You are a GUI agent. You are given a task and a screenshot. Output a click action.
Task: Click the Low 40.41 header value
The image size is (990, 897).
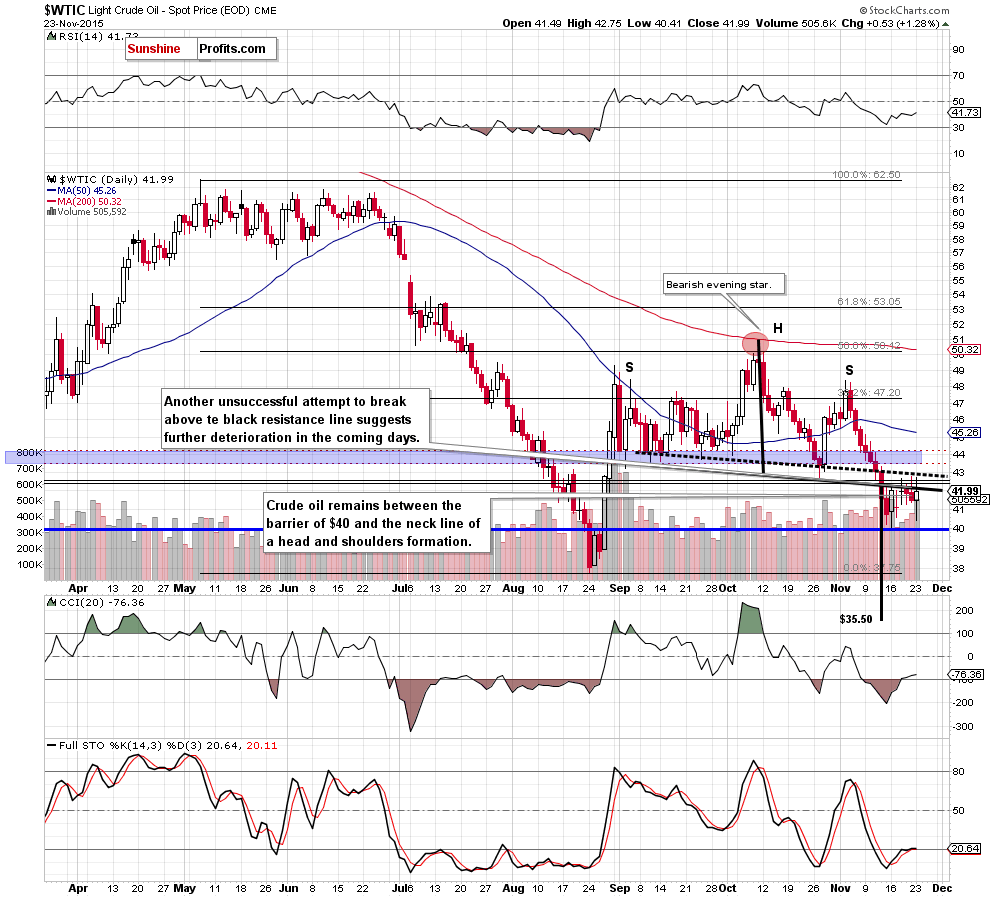pyautogui.click(x=654, y=23)
